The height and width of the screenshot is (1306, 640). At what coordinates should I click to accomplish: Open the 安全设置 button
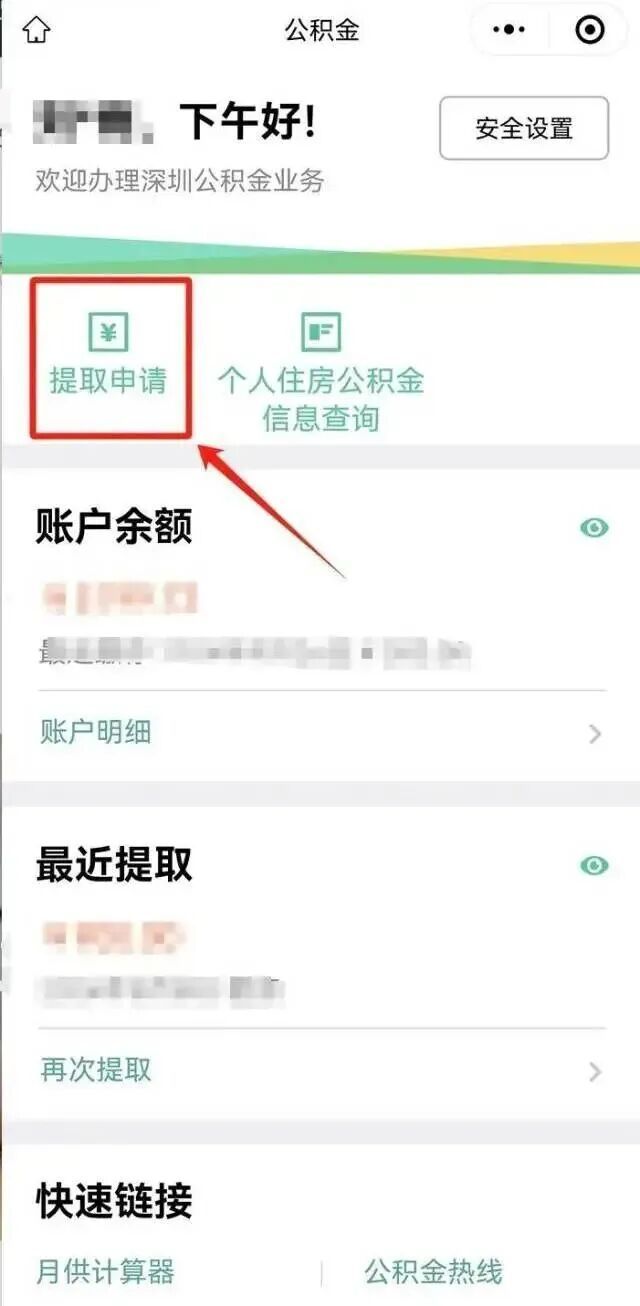click(x=524, y=128)
